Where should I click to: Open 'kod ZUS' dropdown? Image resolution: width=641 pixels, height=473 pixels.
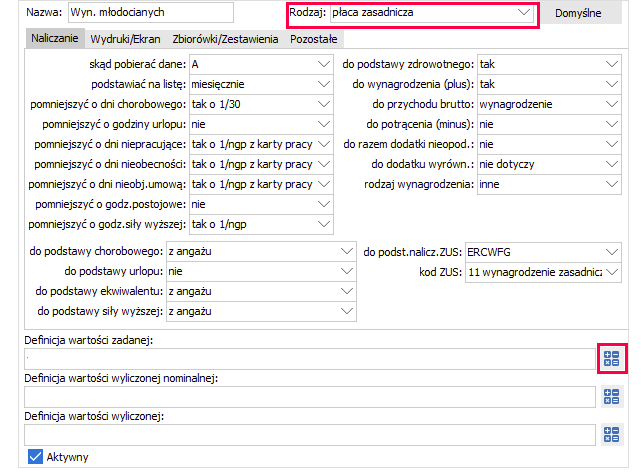543,272
